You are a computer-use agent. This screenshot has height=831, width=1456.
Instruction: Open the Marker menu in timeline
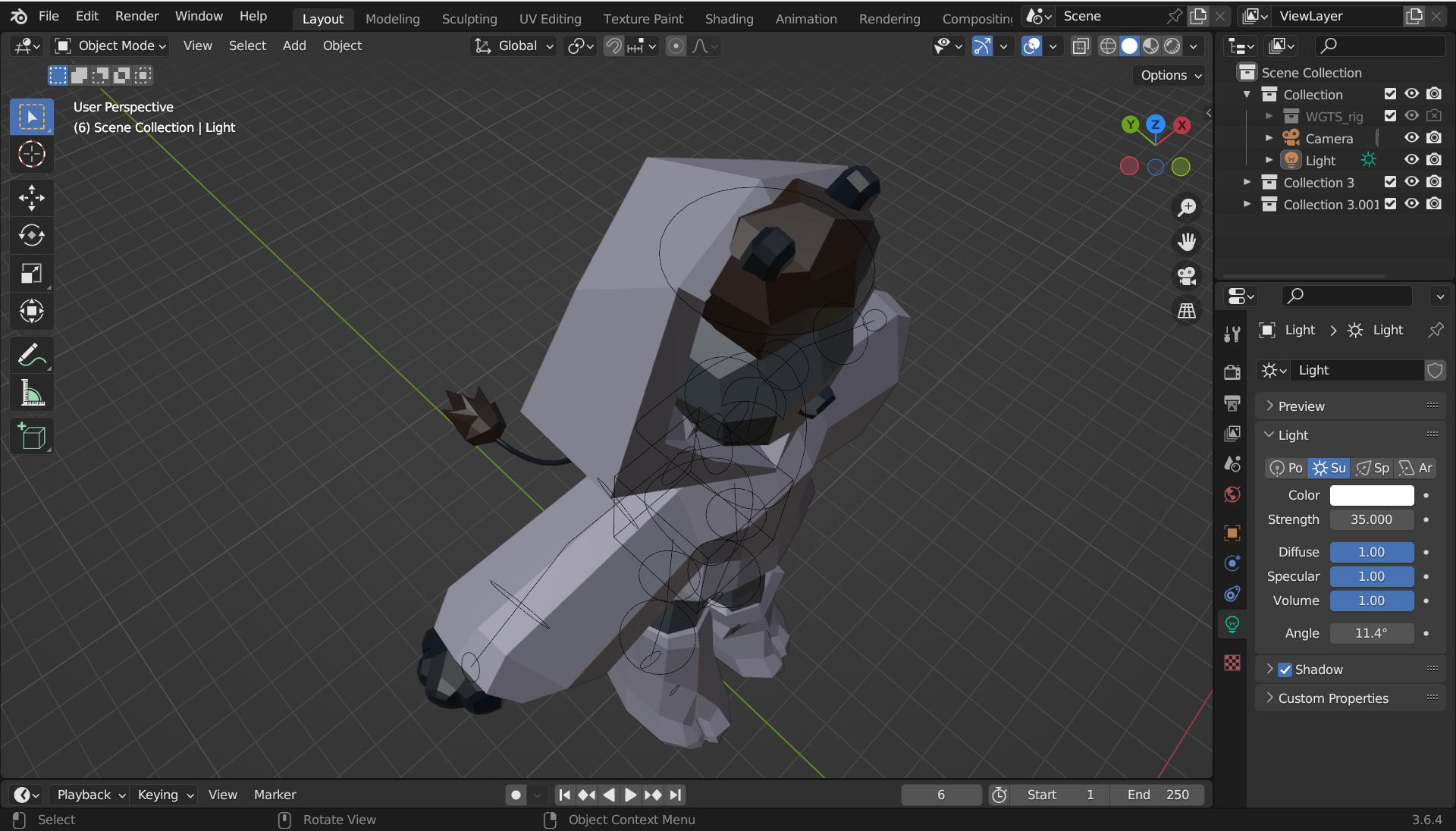click(x=275, y=795)
